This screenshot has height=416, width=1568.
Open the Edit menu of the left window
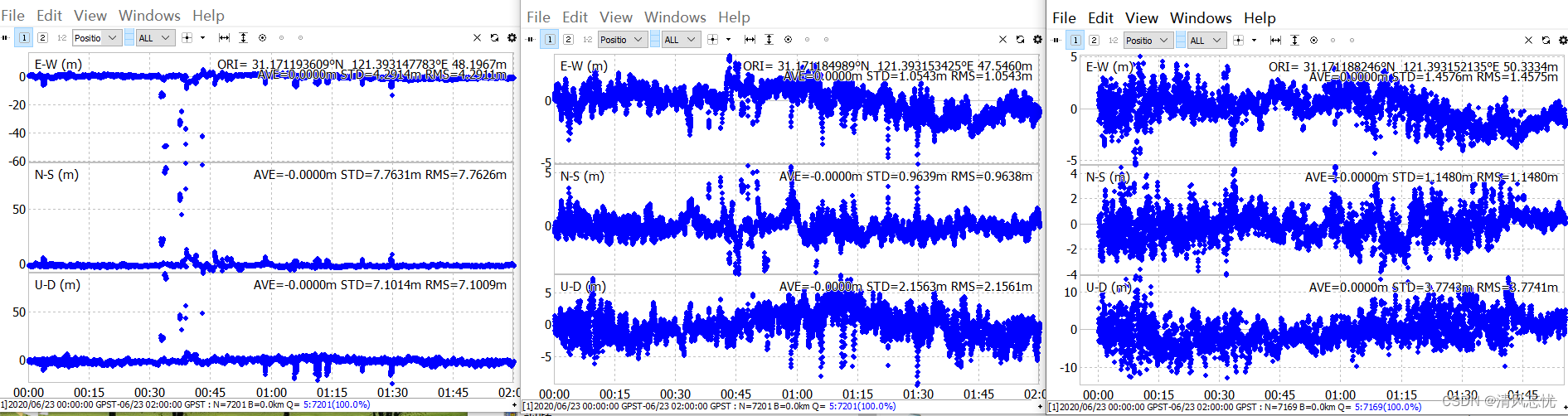click(49, 16)
